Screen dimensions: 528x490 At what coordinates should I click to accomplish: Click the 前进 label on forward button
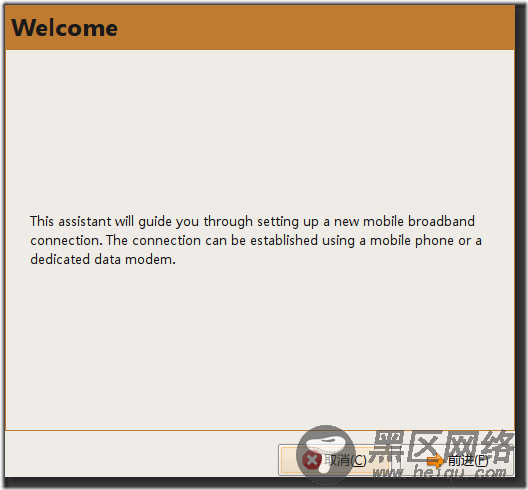coord(460,460)
